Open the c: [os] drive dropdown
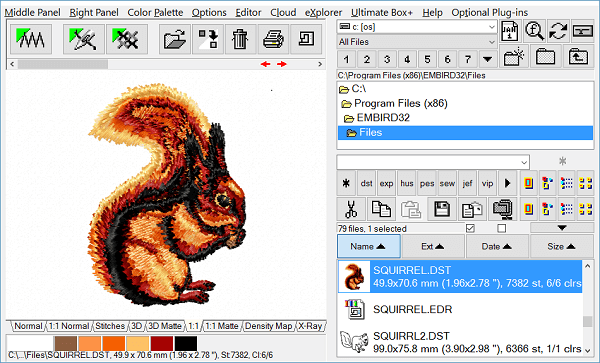Screen dimensions: 600x363 417,27
